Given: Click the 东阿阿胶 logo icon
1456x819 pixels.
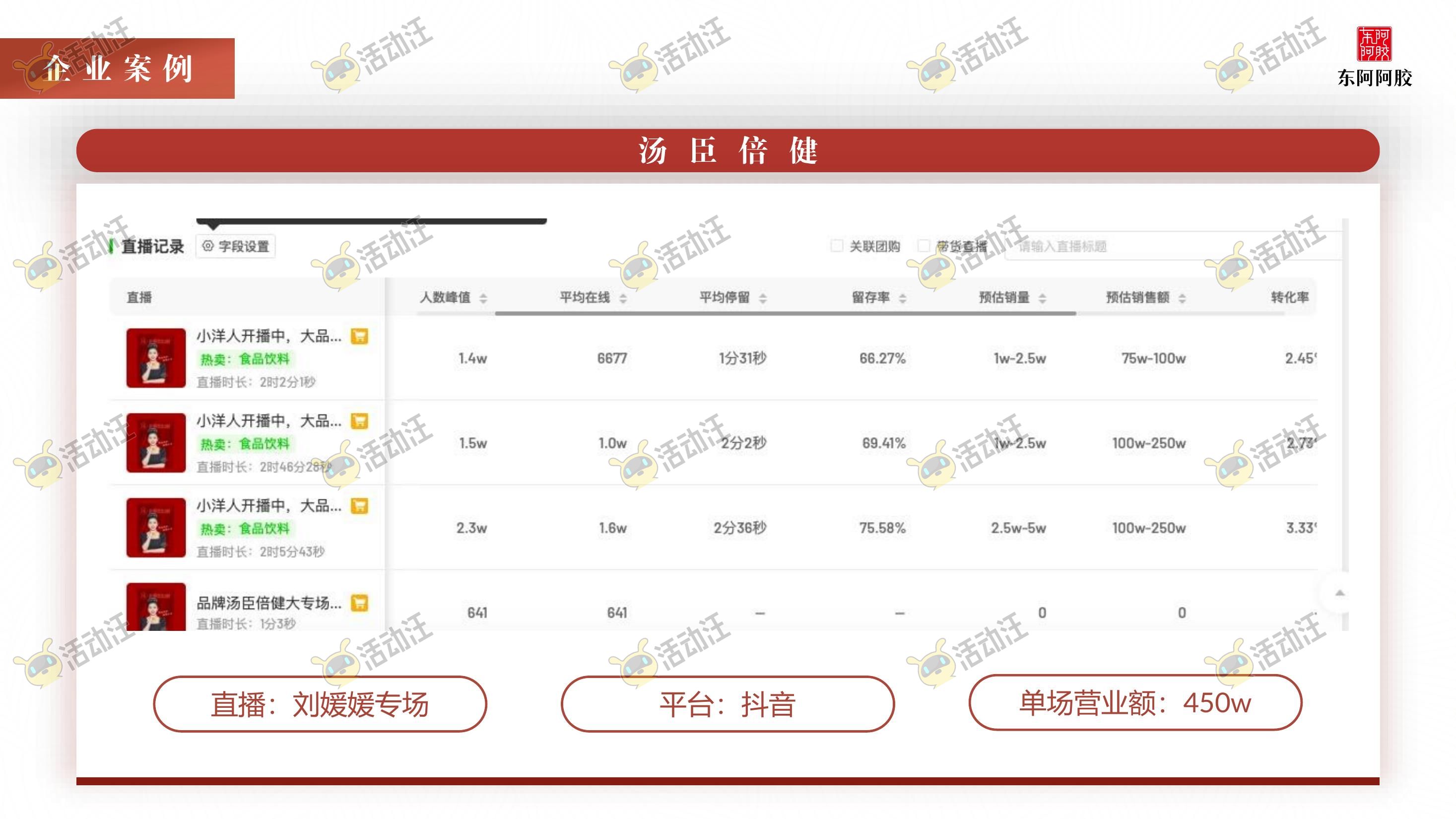Looking at the screenshot, I should pyautogui.click(x=1374, y=44).
